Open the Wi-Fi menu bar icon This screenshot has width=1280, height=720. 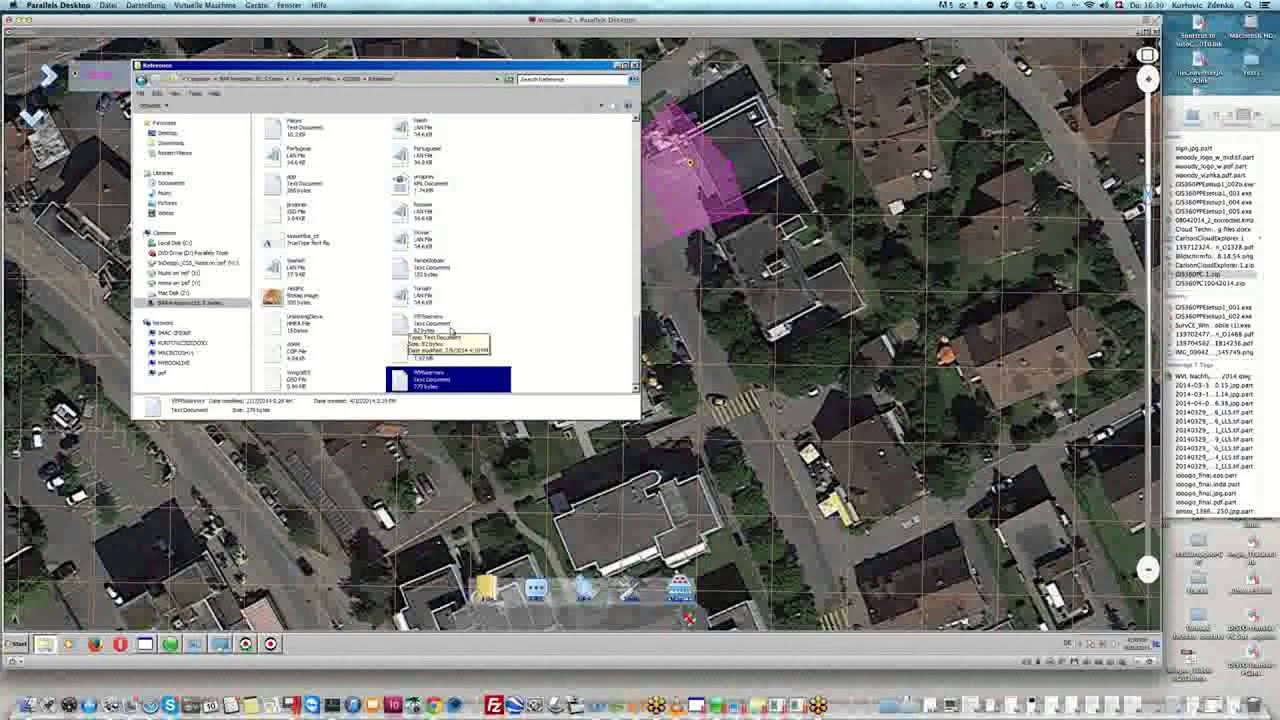1088,5
